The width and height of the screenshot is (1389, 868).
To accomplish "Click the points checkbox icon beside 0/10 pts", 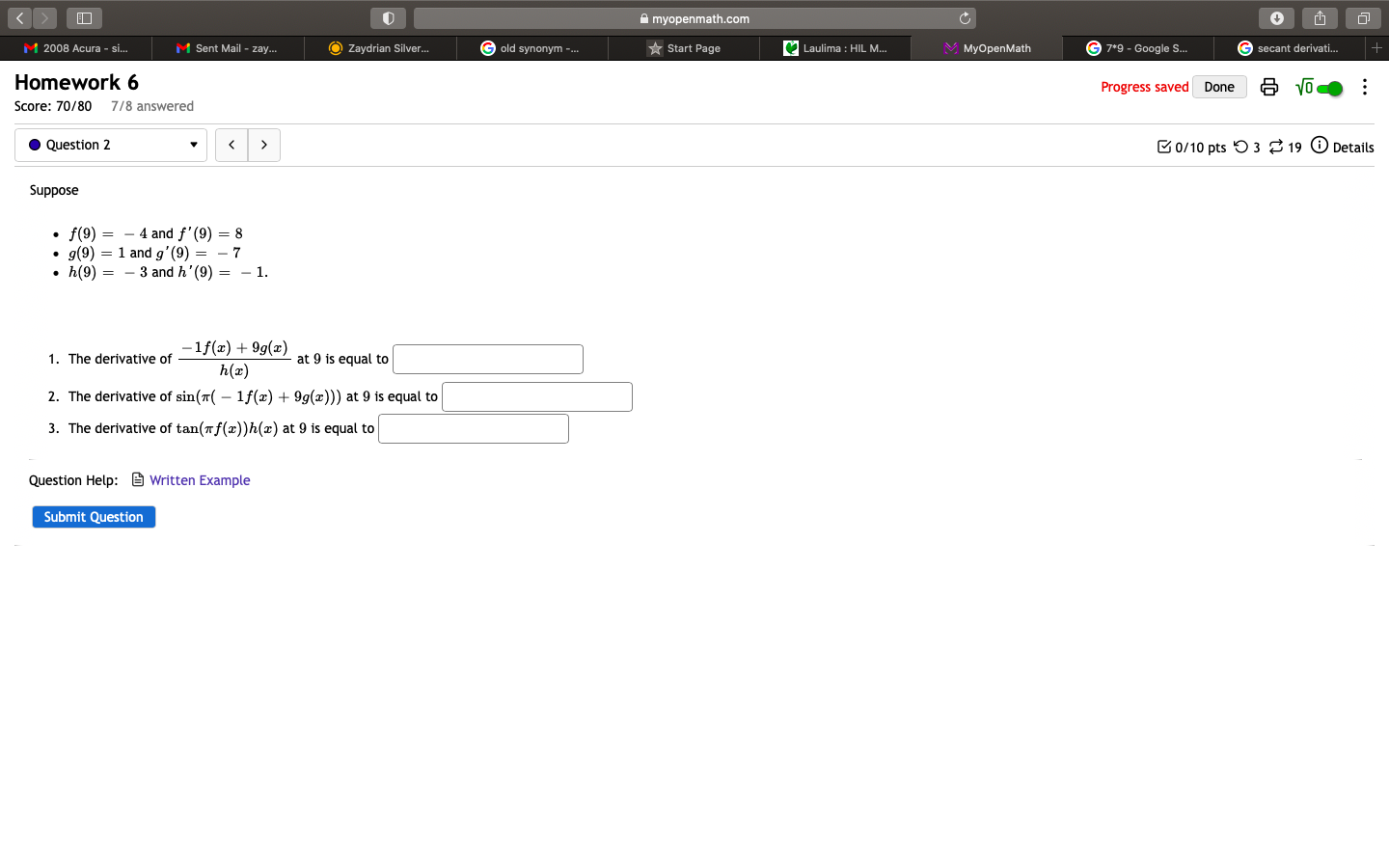I will tap(1164, 147).
